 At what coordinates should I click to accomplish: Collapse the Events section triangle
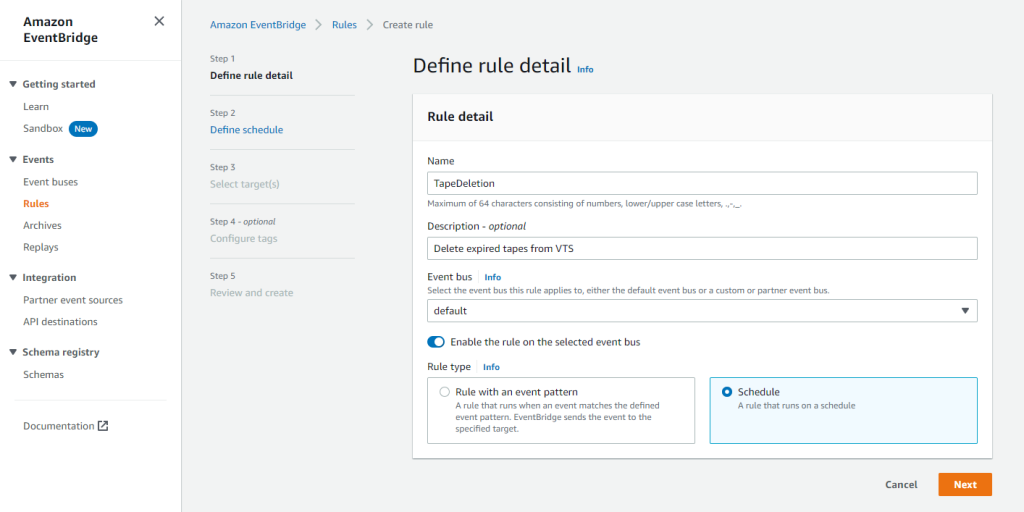pyautogui.click(x=13, y=159)
